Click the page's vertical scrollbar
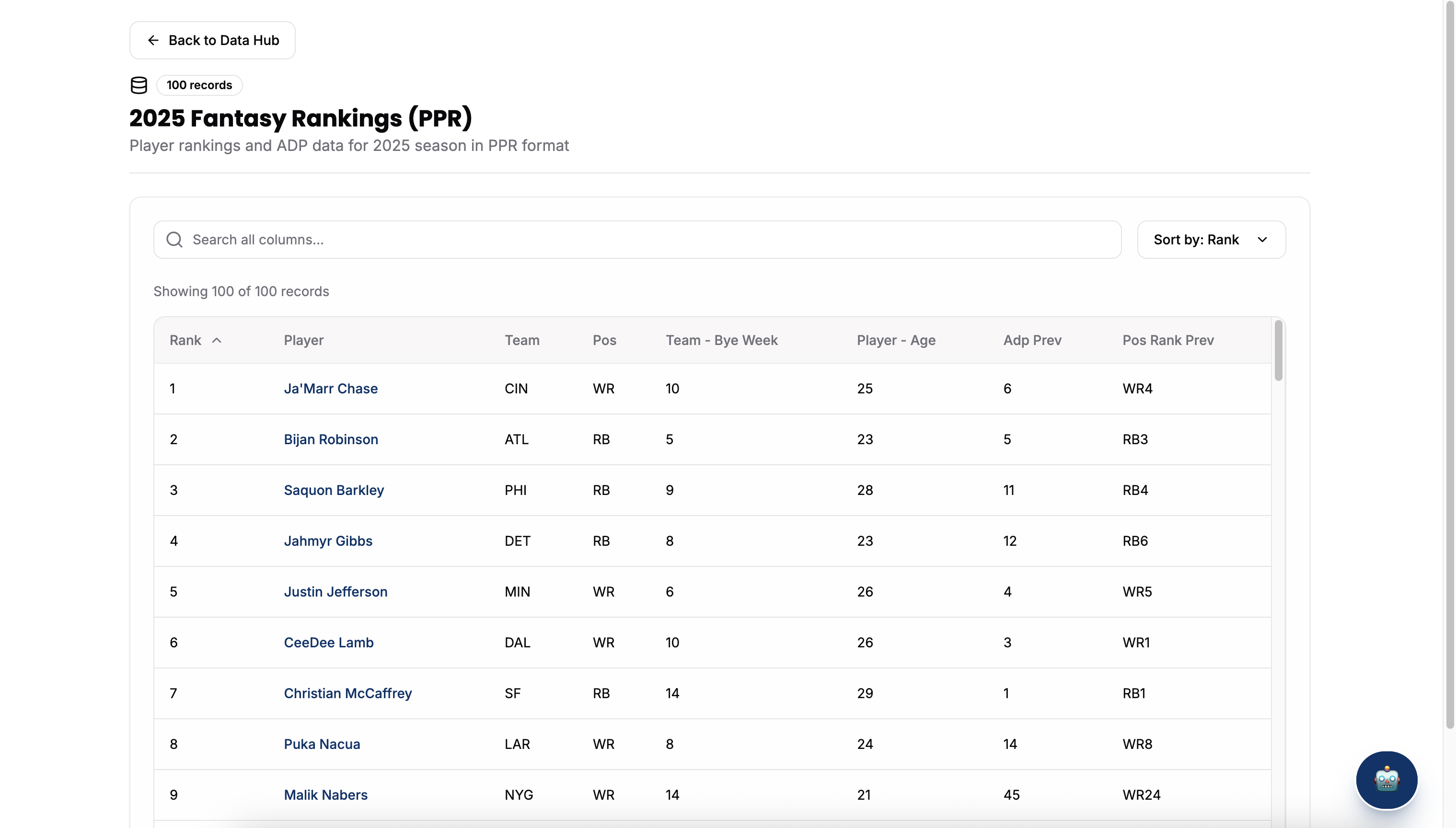1456x828 pixels. click(1450, 364)
